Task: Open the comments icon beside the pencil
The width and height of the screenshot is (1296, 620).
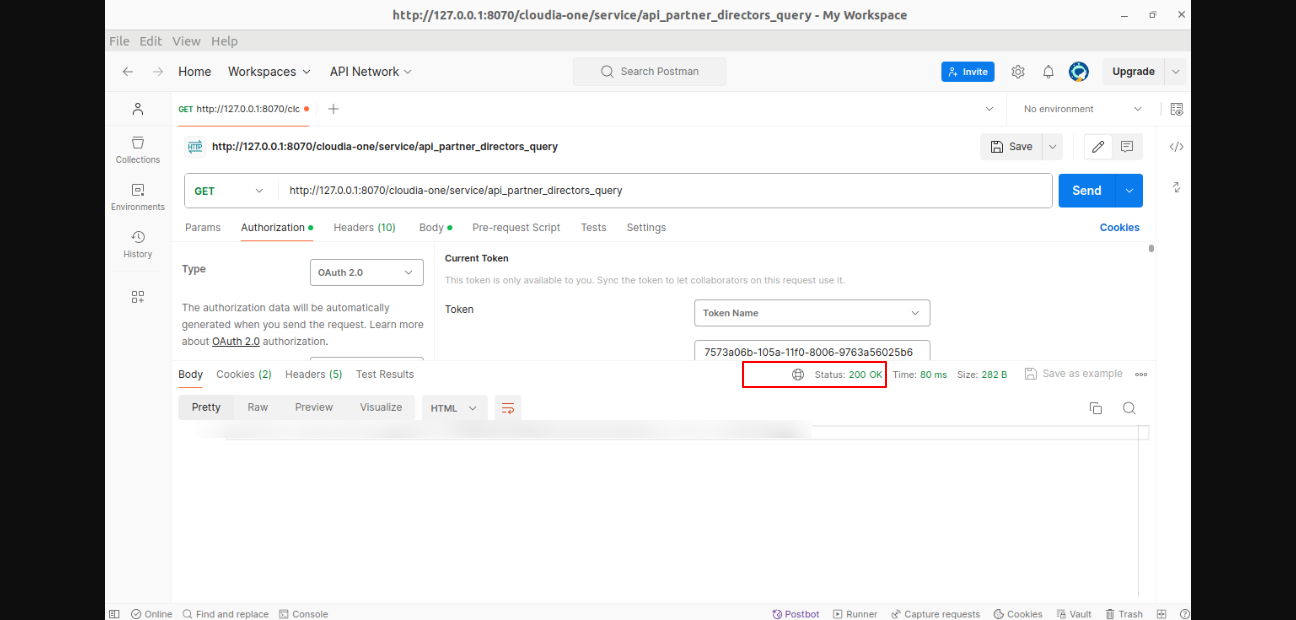Action: [1127, 147]
